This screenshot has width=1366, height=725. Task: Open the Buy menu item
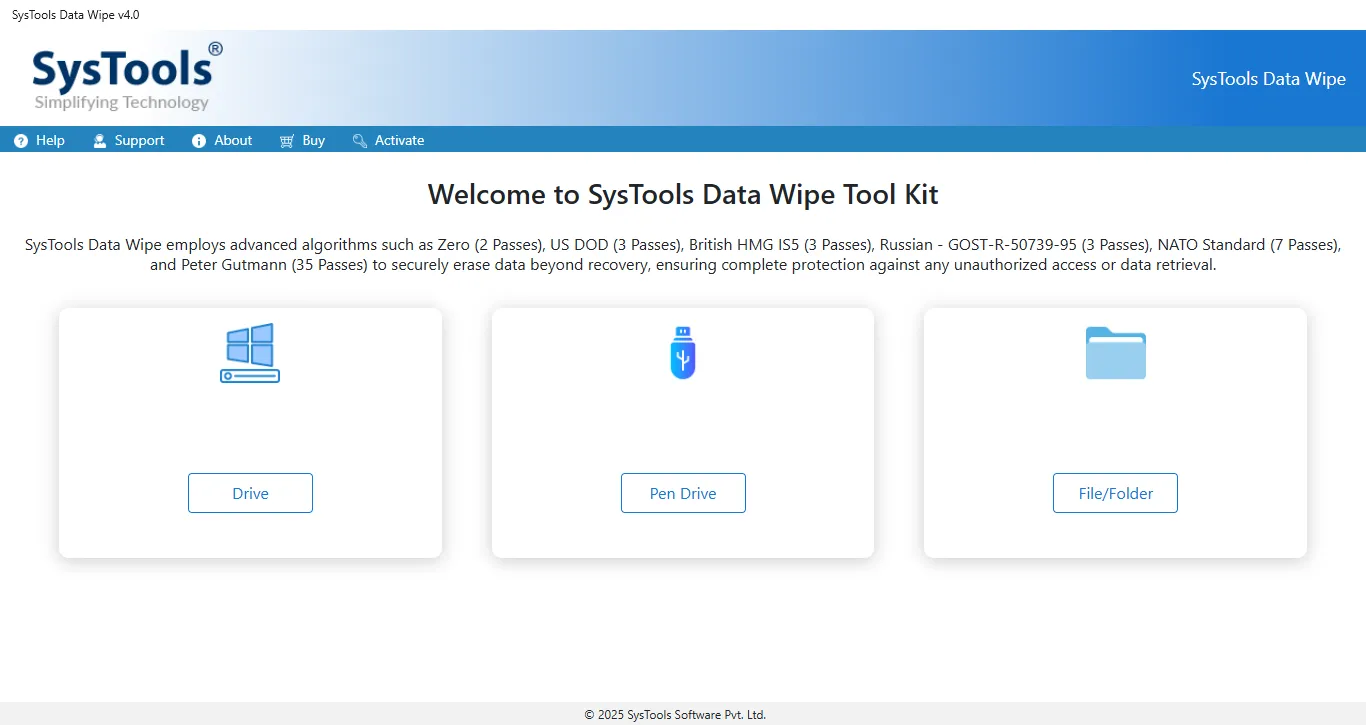coord(302,141)
